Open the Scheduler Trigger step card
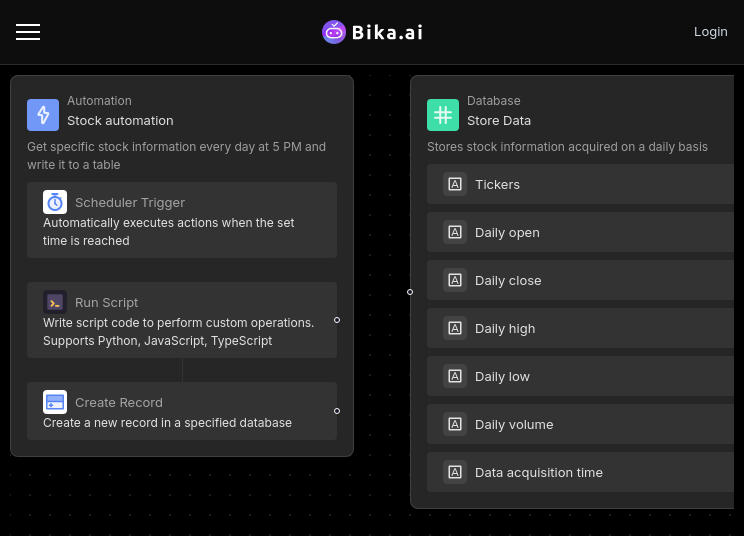 pyautogui.click(x=182, y=220)
